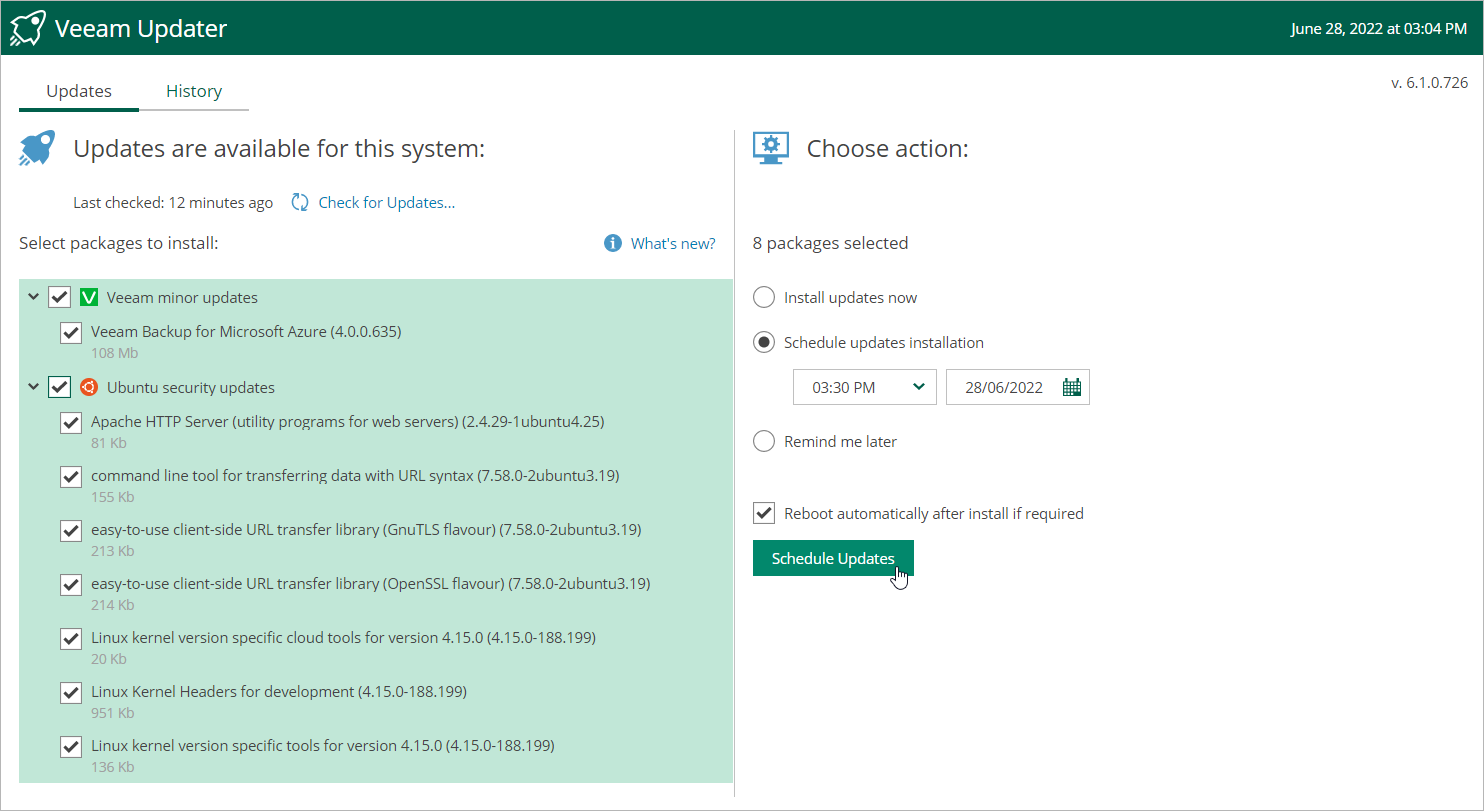1484x811 pixels.
Task: Select Schedule updates installation radio button
Action: pos(764,342)
